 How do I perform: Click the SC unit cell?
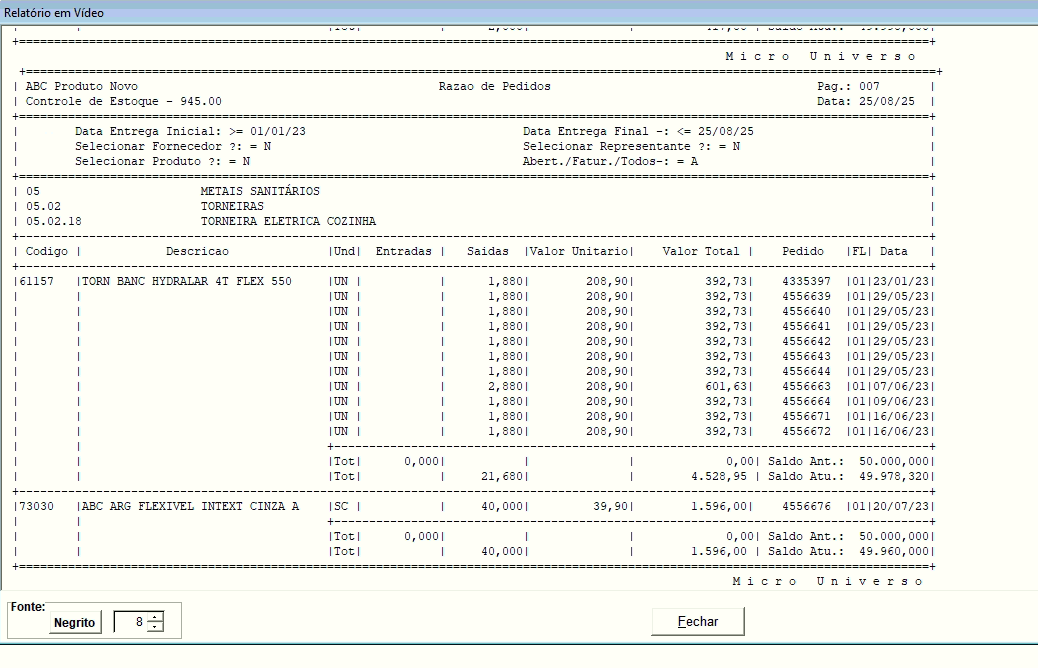coord(341,506)
